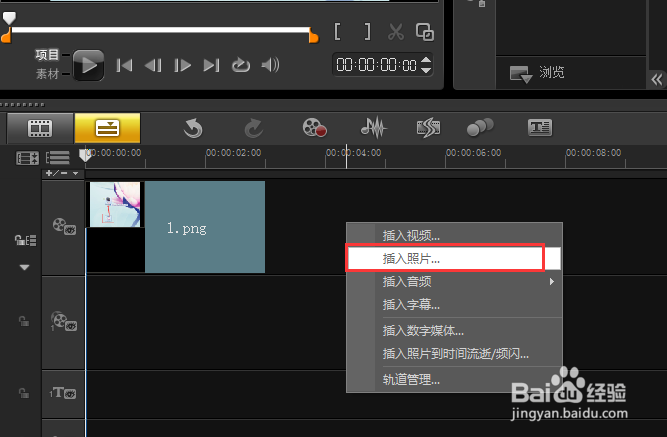Switch to storyboard view

pos(40,128)
